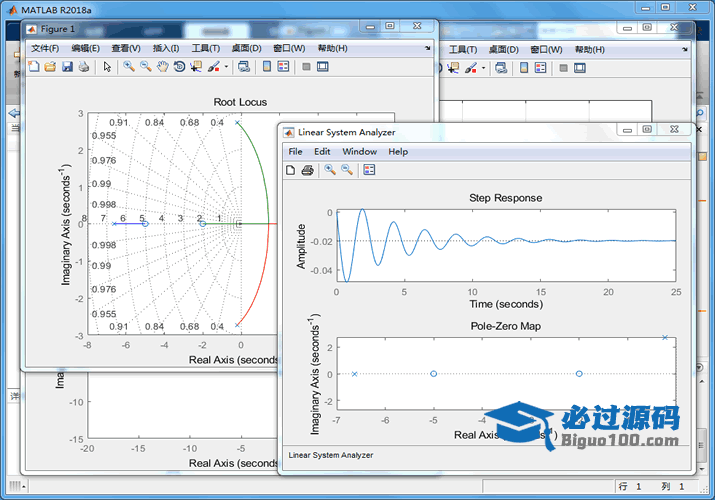Click Save Figure icon in Figure 1 toolbar

click(67, 67)
